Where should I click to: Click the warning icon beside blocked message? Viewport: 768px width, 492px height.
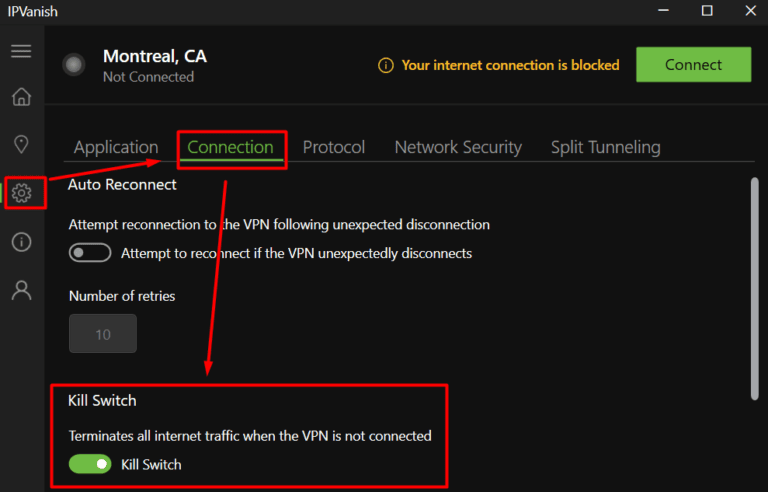[386, 65]
